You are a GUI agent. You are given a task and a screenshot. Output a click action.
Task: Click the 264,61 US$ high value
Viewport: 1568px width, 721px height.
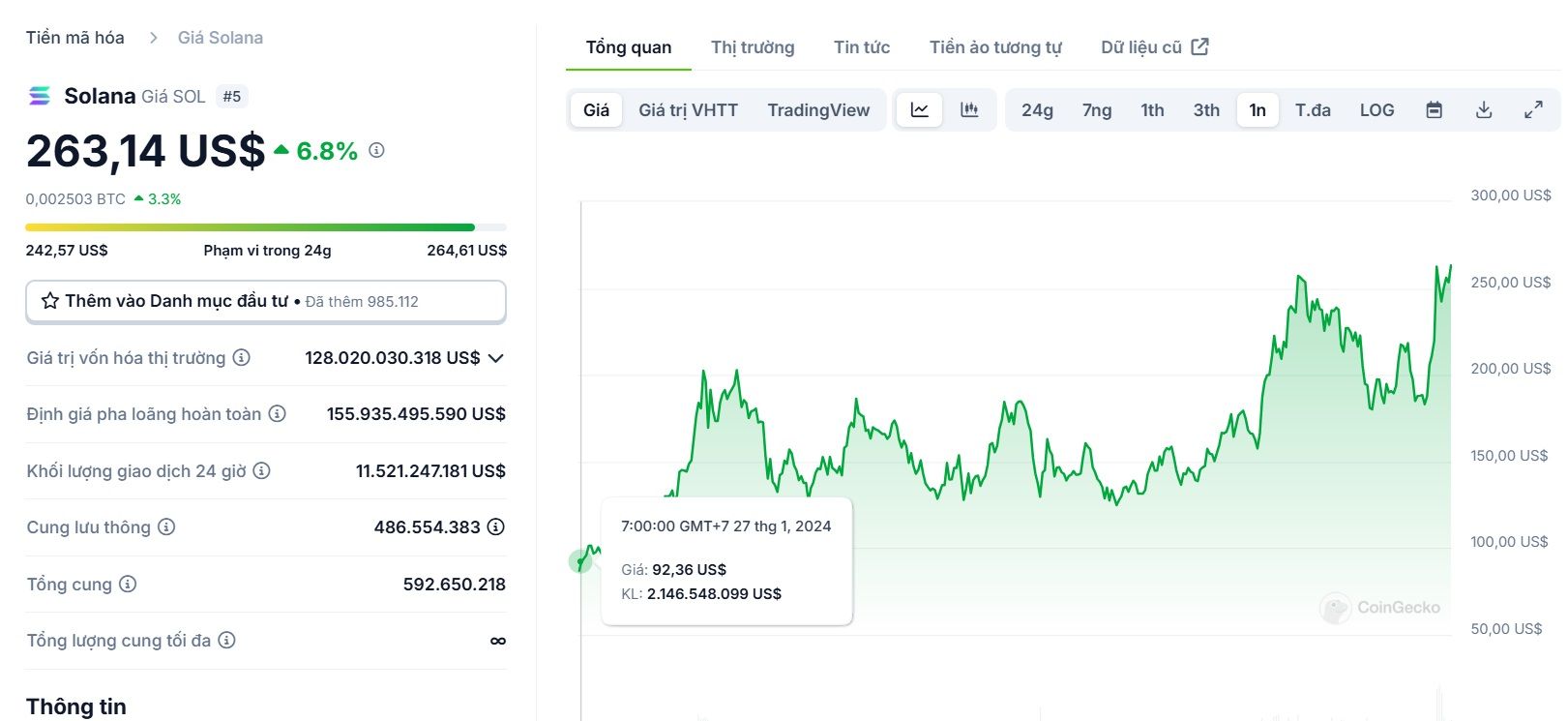click(x=467, y=250)
